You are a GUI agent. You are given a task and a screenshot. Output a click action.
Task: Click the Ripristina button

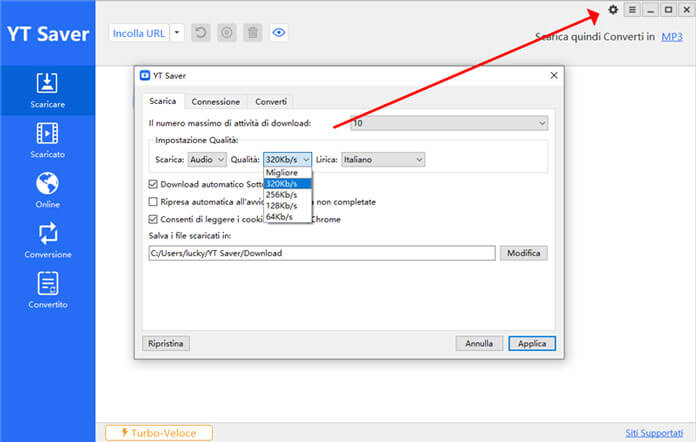166,343
